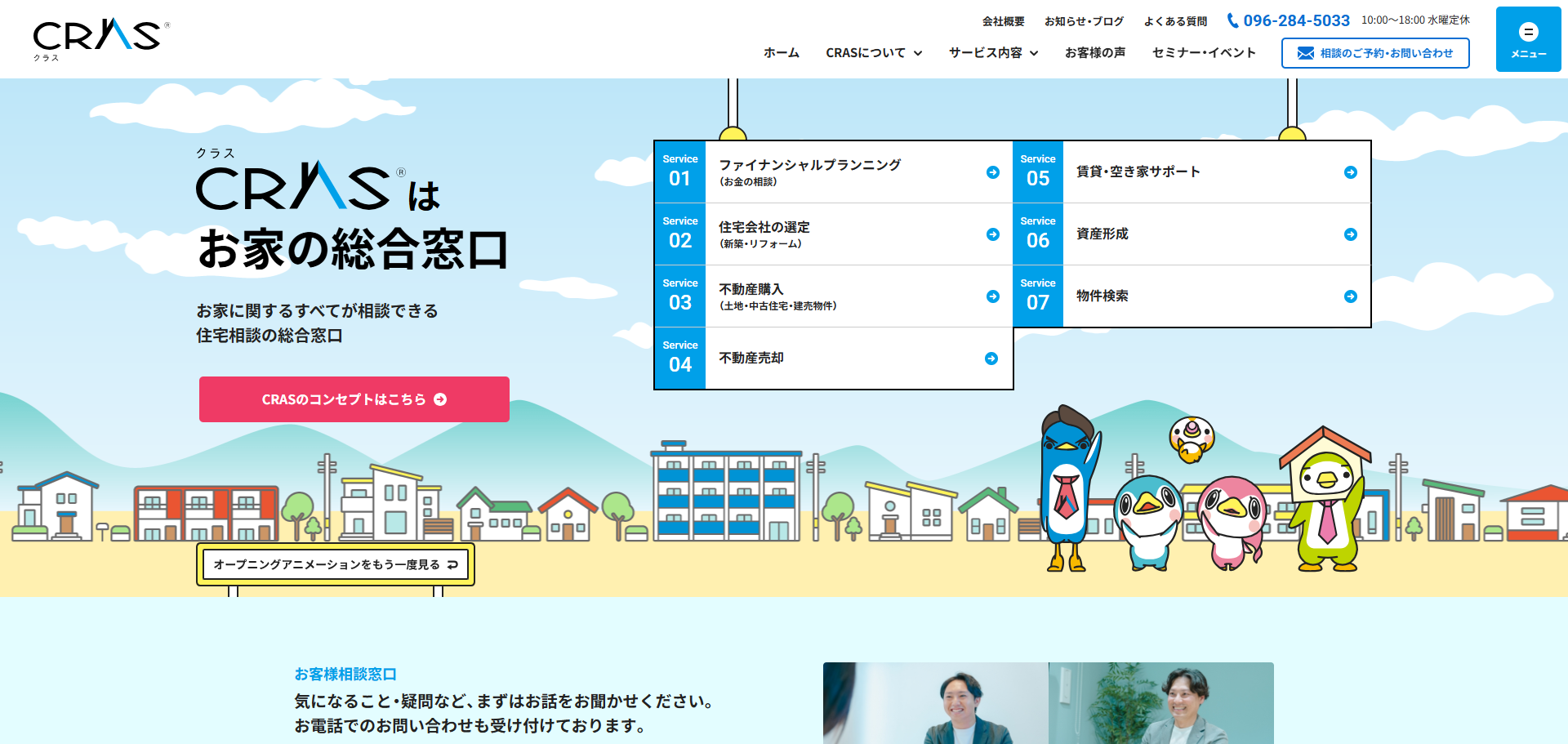Open the 資産形成 service row

[1192, 234]
